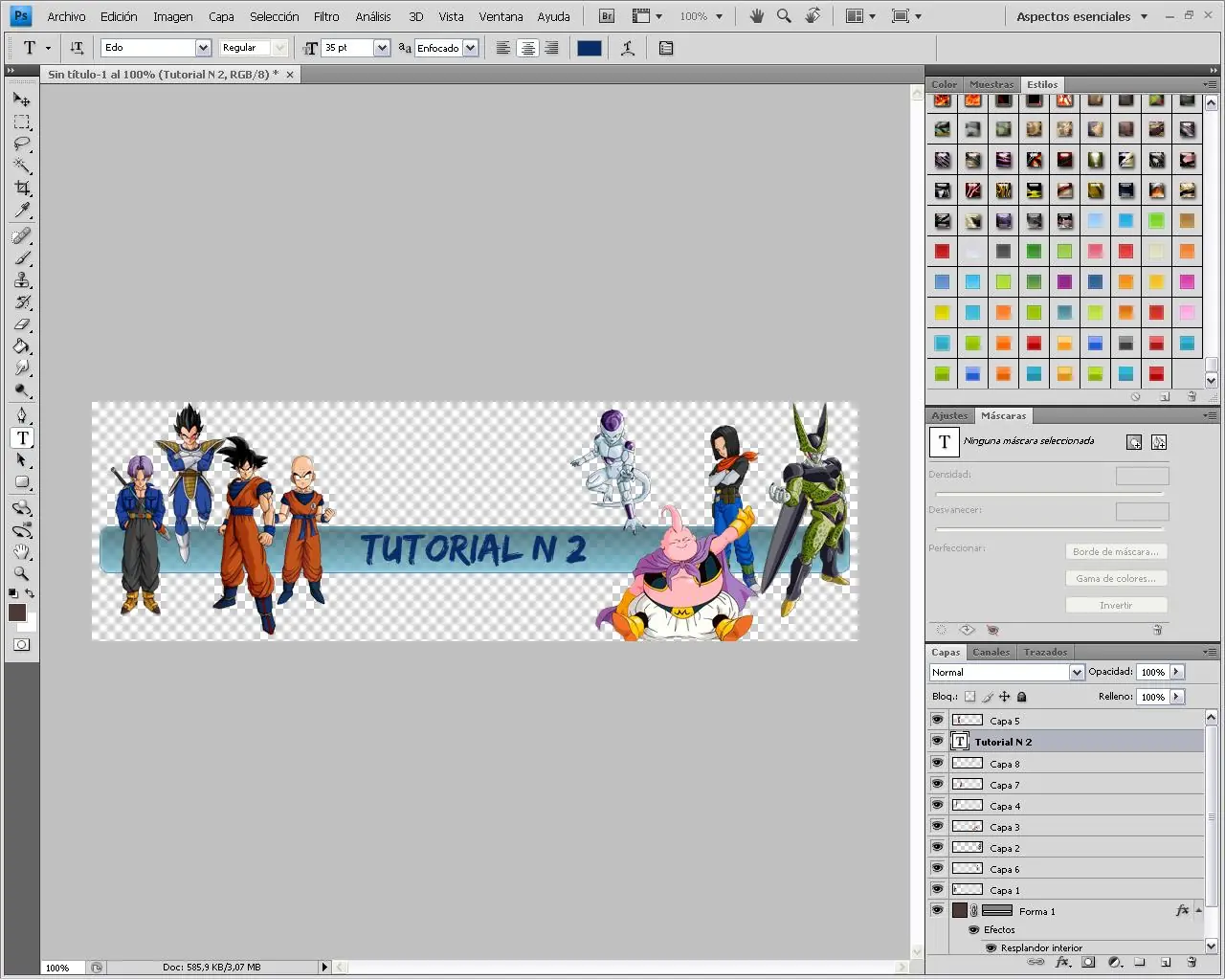Open the anti-aliasing dropdown showing Enfocado

[x=470, y=48]
